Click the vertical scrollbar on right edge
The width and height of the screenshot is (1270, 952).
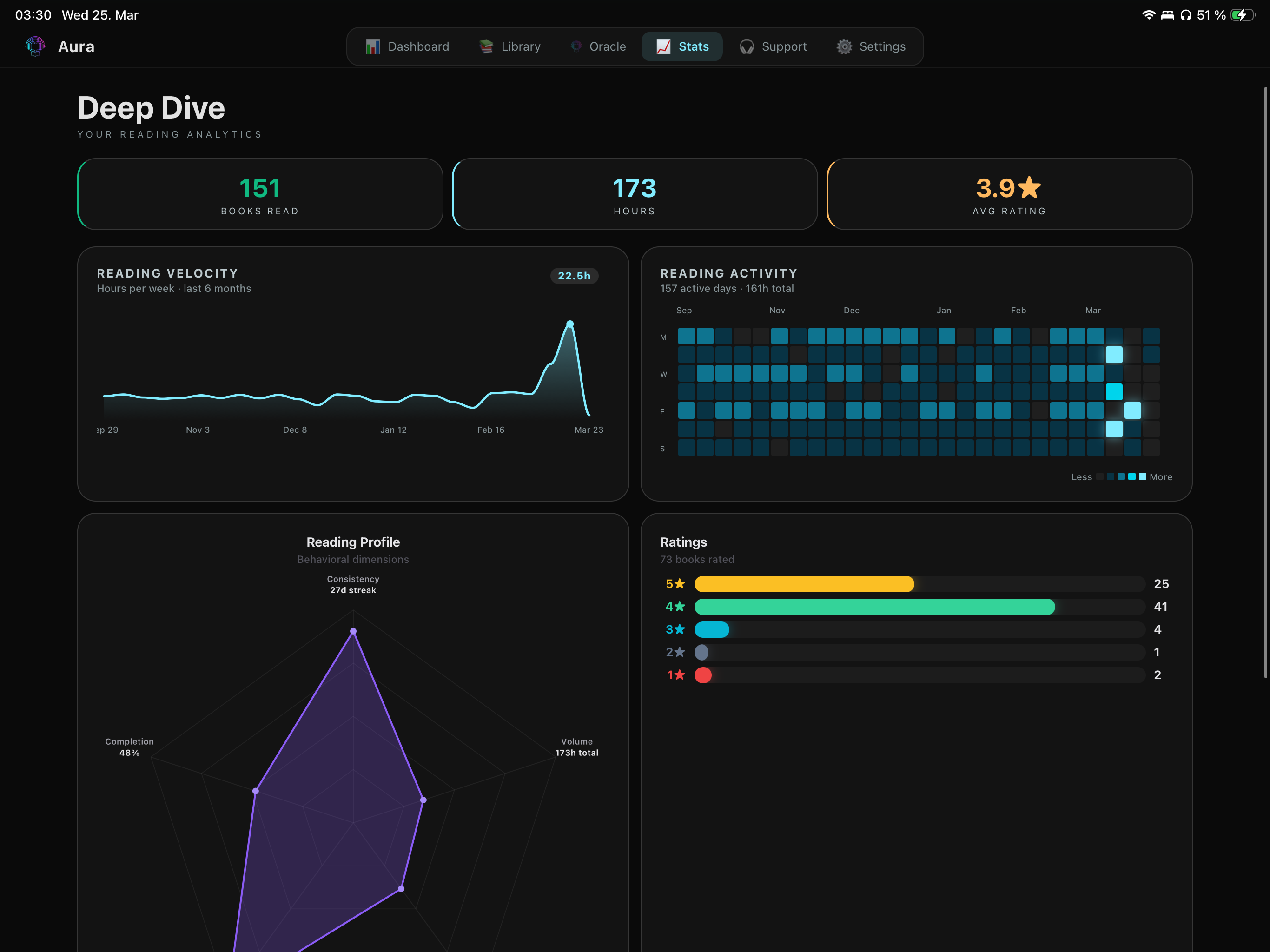click(1265, 382)
